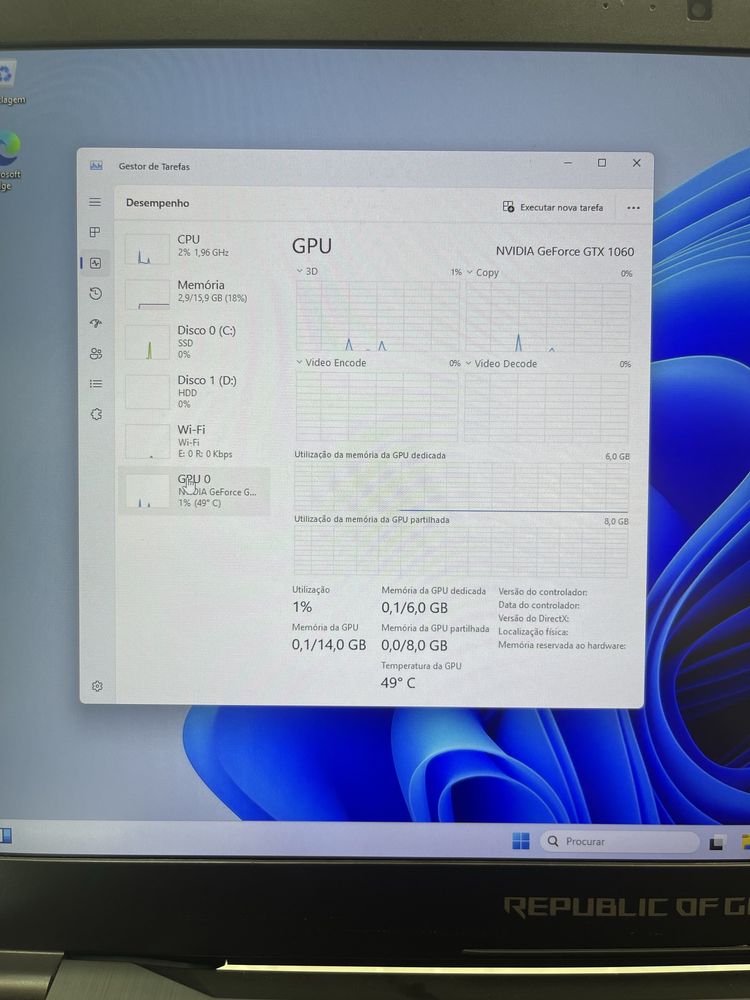This screenshot has width=750, height=1000.
Task: Click Executar nova tarefa button
Action: 552,207
